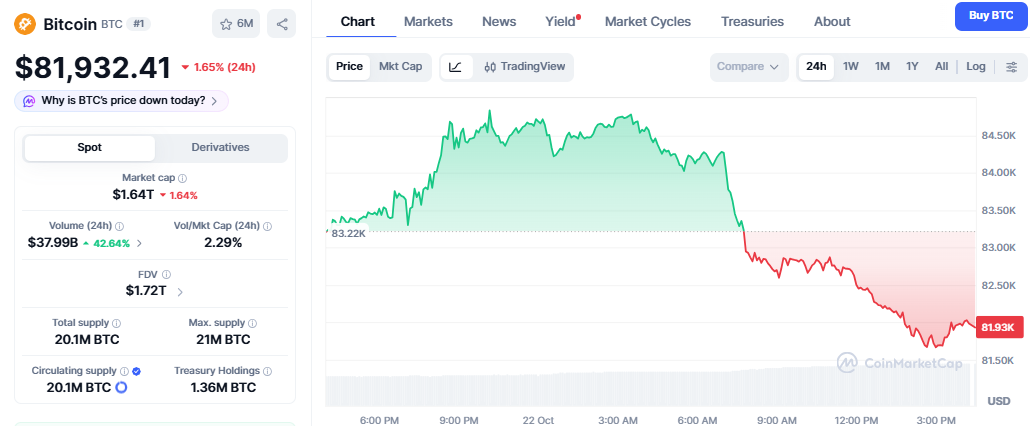Open the Compare dropdown
The height and width of the screenshot is (426, 1030).
(749, 67)
